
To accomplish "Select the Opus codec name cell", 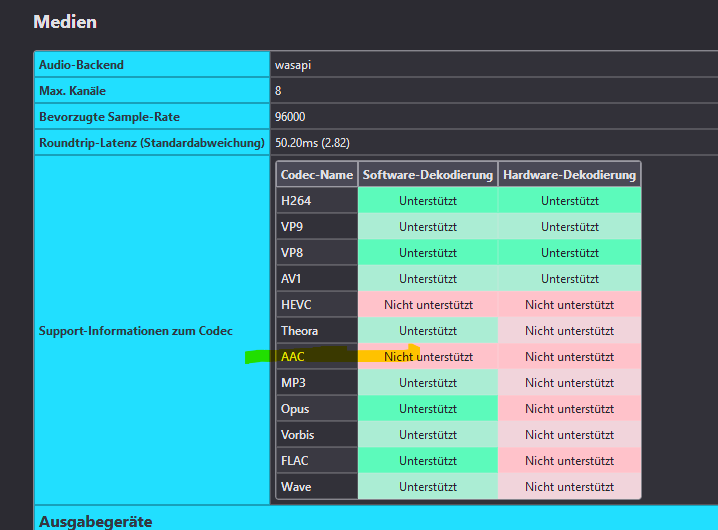I will point(317,409).
